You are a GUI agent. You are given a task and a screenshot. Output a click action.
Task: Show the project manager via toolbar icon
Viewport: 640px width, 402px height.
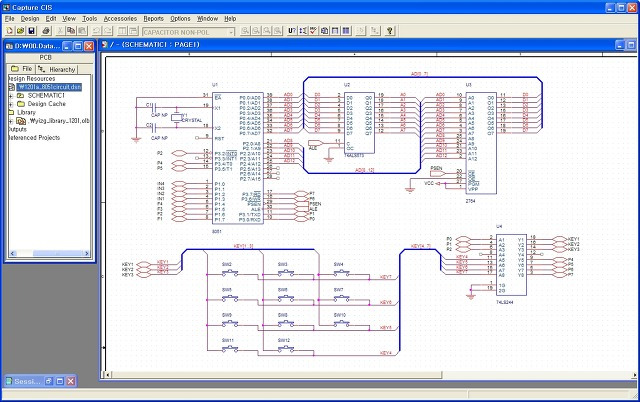point(376,31)
